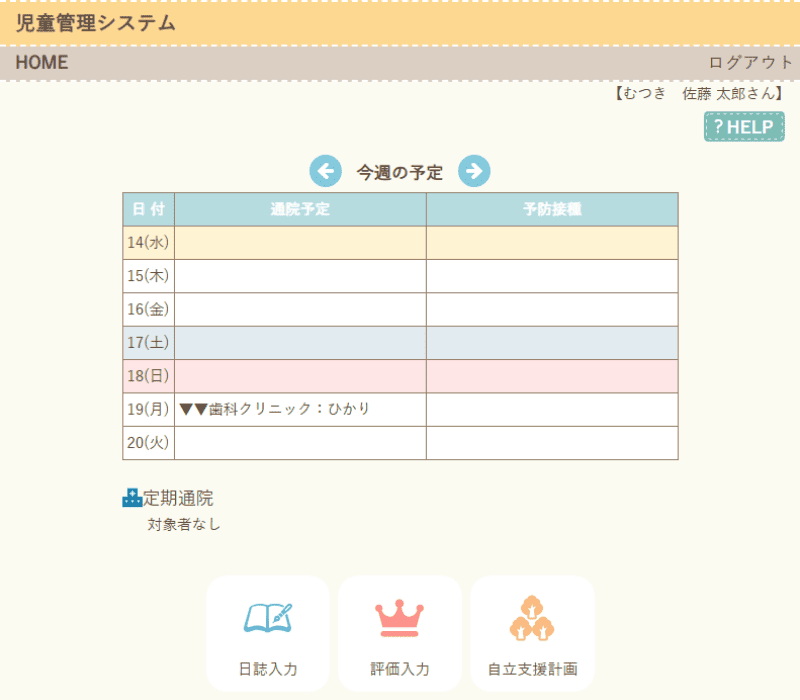Click the 通院予定 column header

[300, 209]
